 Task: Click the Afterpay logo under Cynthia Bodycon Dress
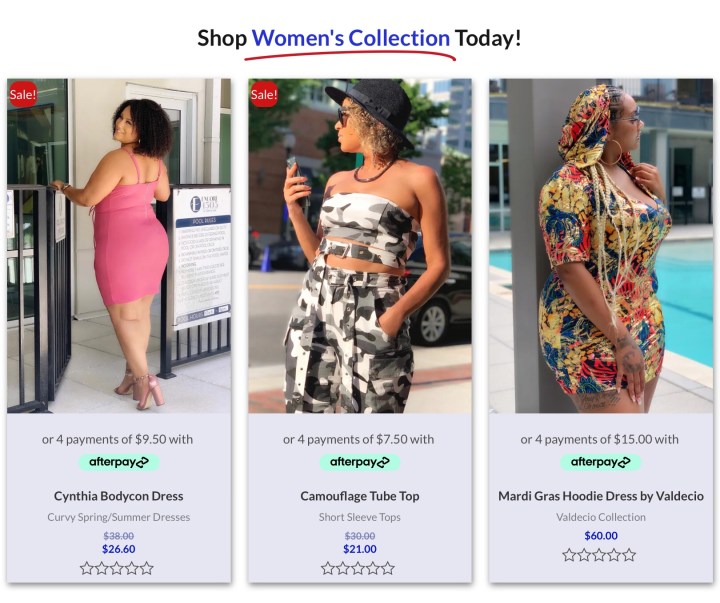pos(118,462)
